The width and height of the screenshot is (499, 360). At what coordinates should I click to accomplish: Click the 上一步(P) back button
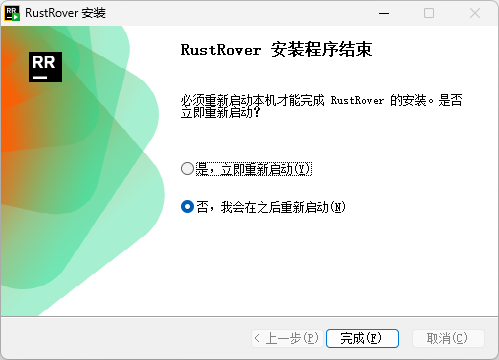click(x=287, y=338)
